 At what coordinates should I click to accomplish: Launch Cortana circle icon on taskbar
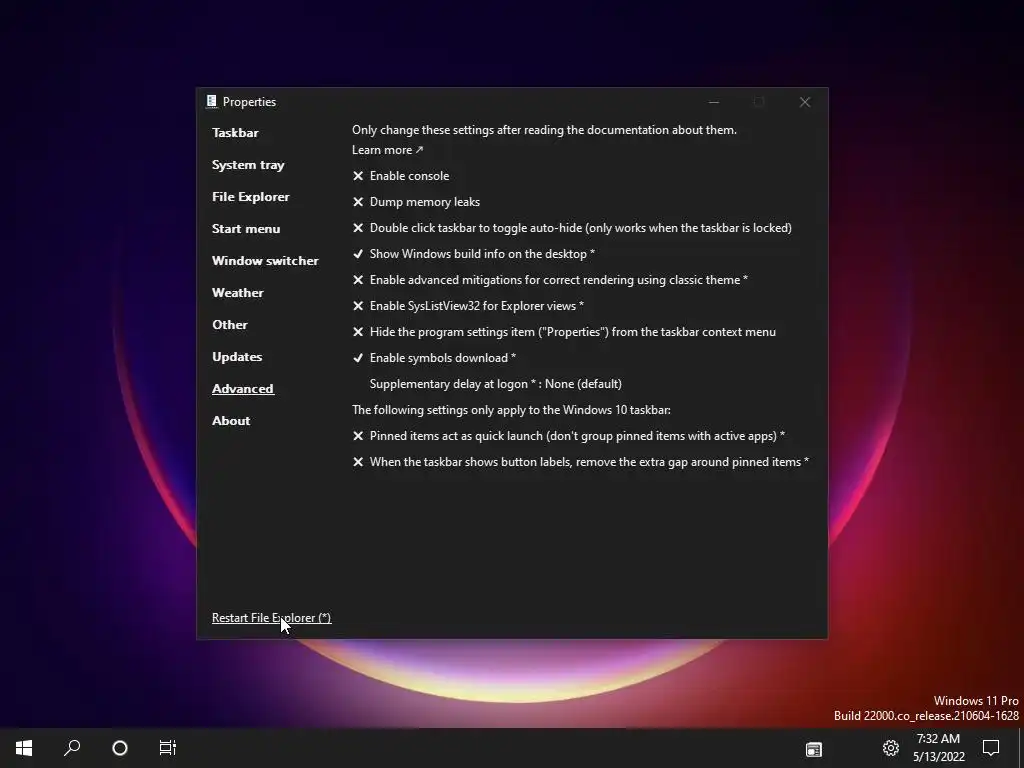coord(120,748)
